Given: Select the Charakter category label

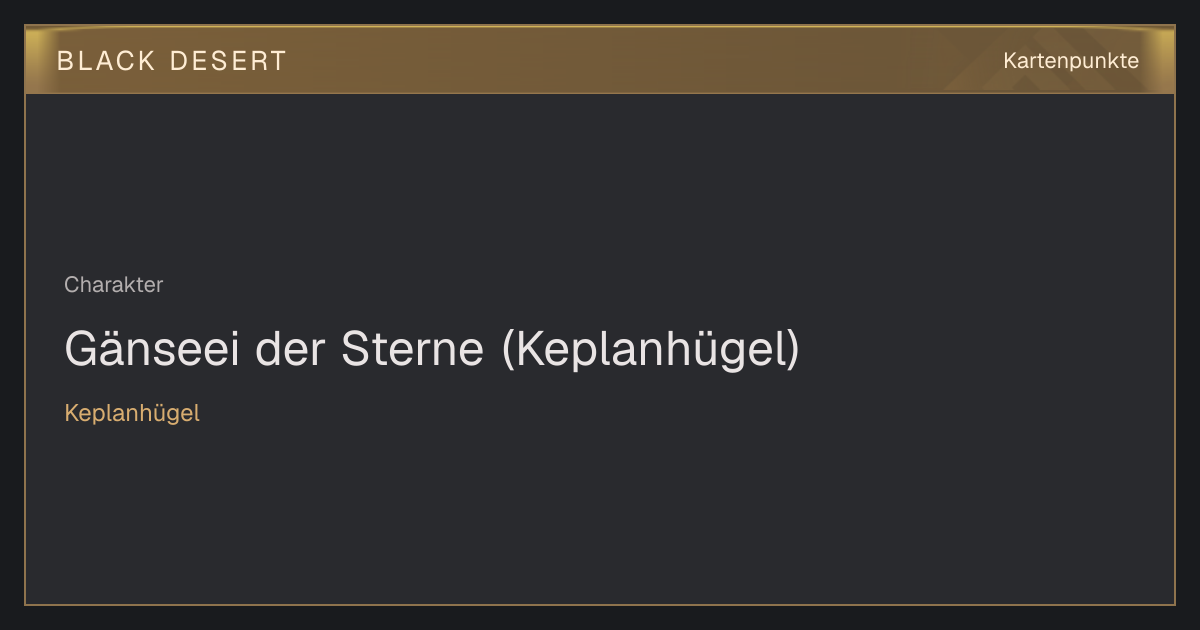Looking at the screenshot, I should pyautogui.click(x=113, y=285).
